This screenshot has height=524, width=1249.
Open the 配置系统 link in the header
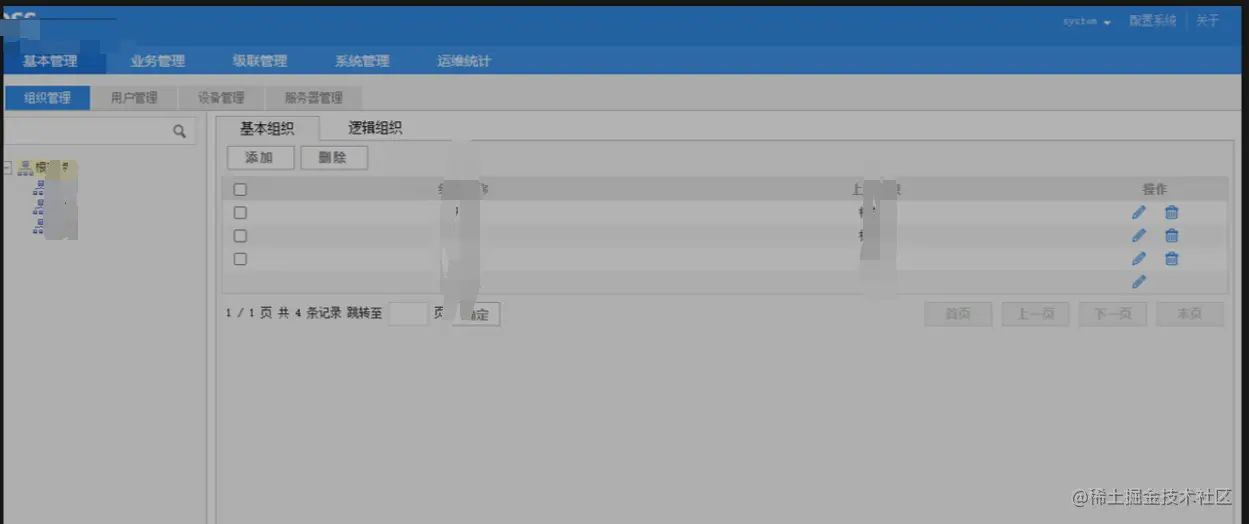(x=1153, y=21)
